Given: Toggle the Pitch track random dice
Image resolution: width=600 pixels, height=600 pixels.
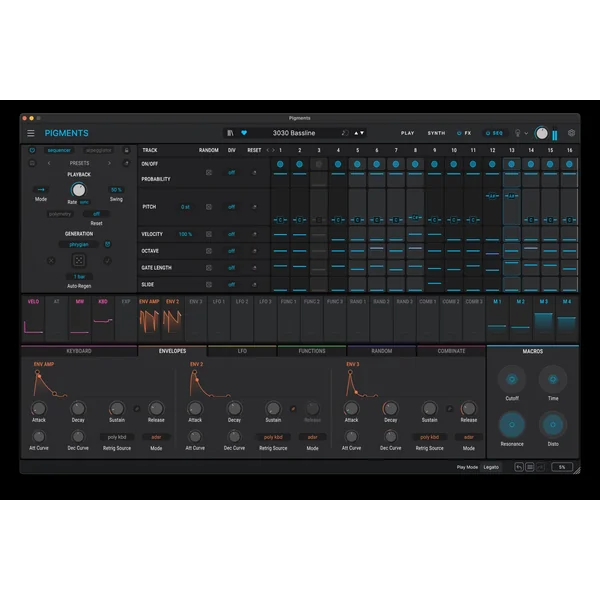Looking at the screenshot, I should coord(209,207).
